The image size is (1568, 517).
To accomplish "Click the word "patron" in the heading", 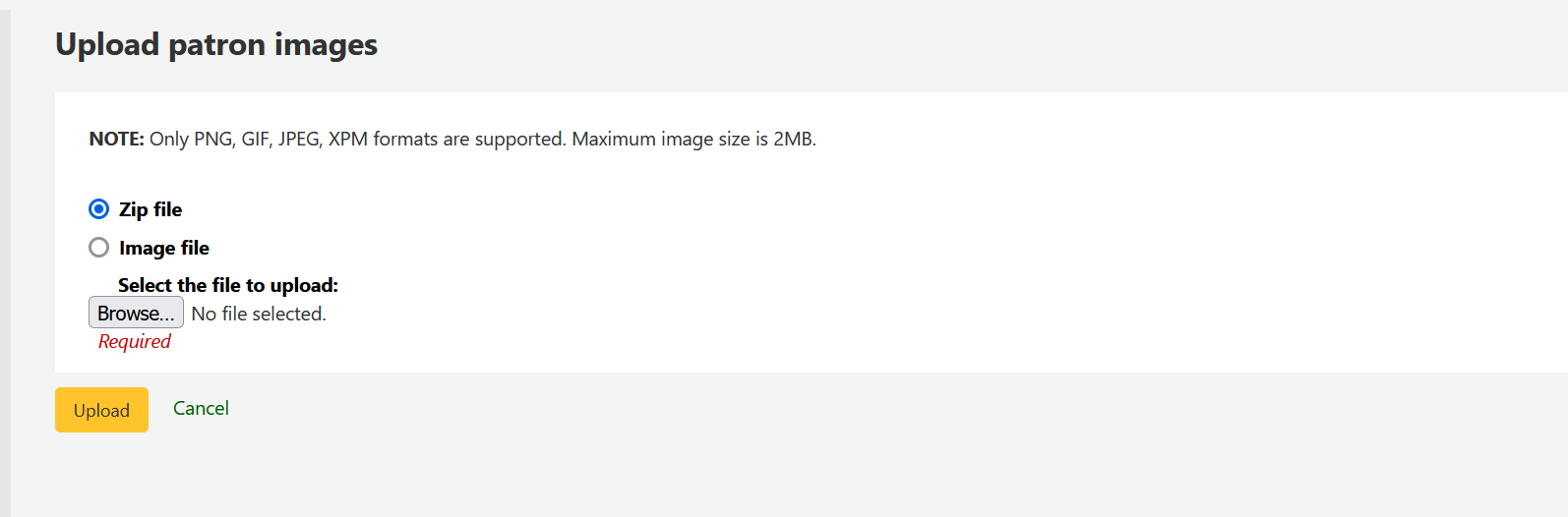I will [x=216, y=44].
